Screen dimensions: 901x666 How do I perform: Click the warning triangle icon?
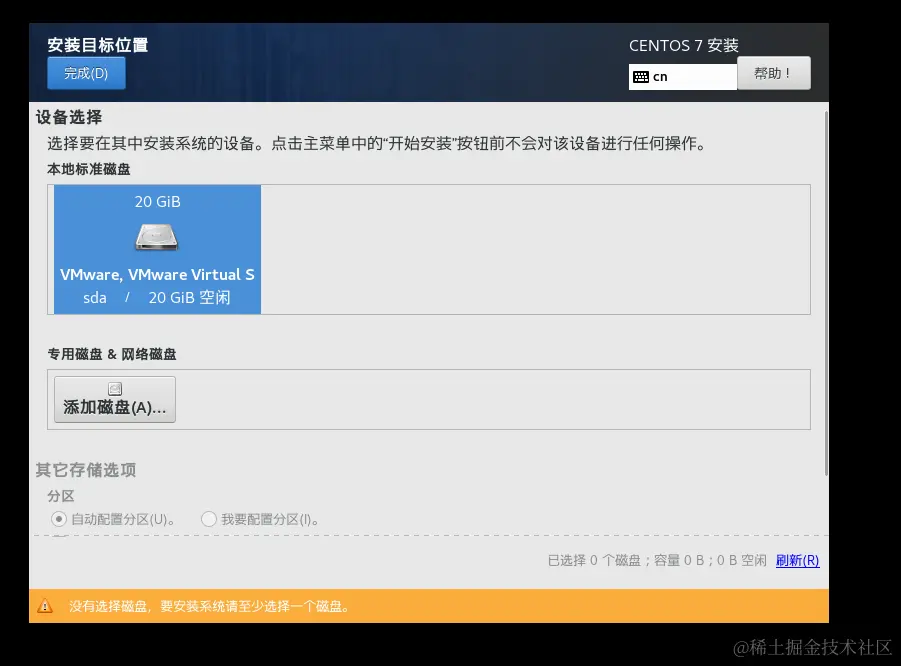point(45,606)
